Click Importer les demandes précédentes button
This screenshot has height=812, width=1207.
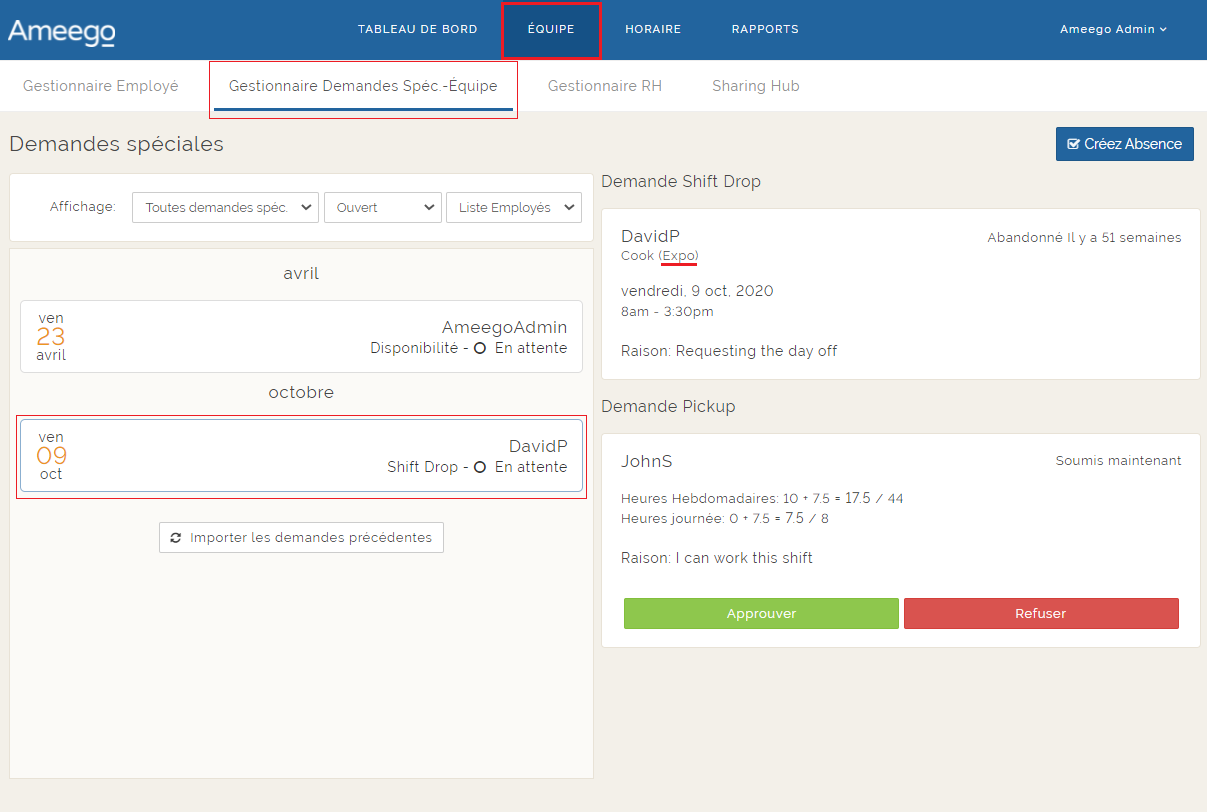301,538
